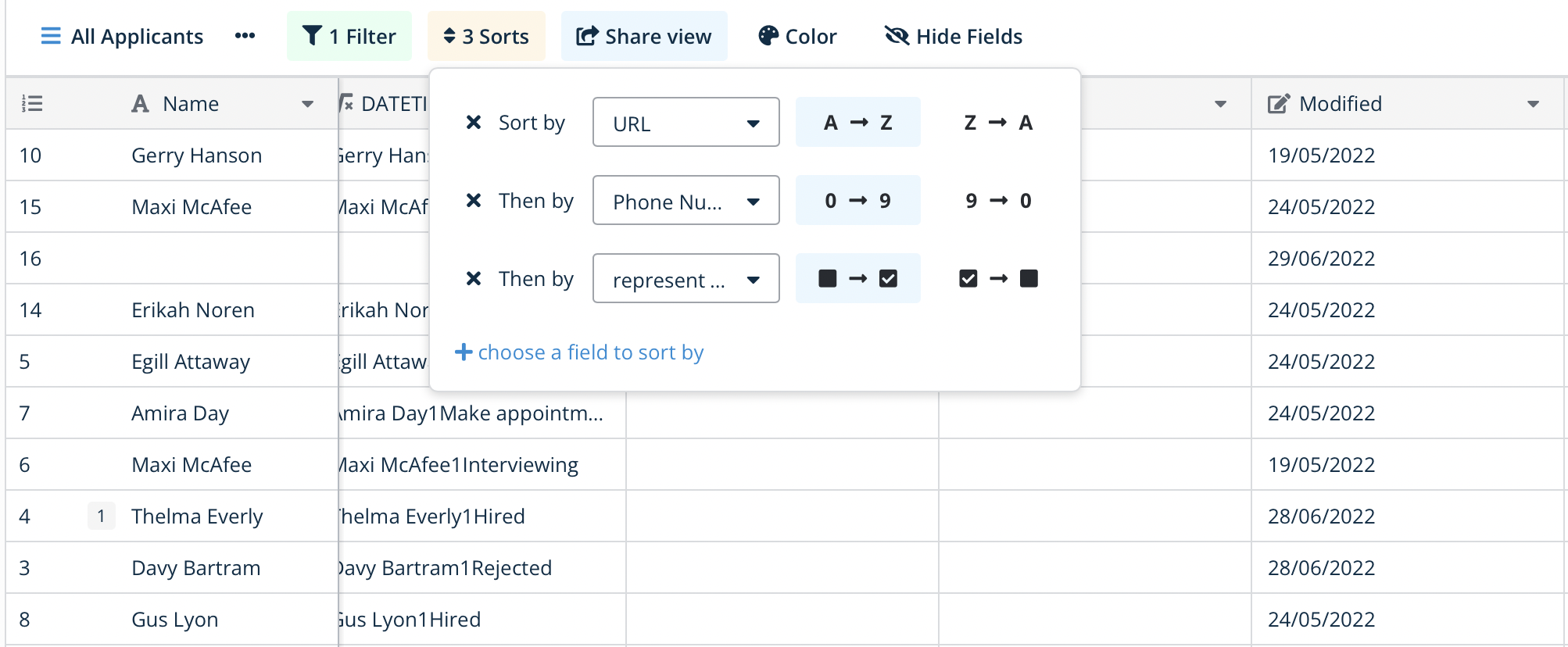Image resolution: width=1568 pixels, height=647 pixels.
Task: Click the Share view button
Action: [644, 36]
